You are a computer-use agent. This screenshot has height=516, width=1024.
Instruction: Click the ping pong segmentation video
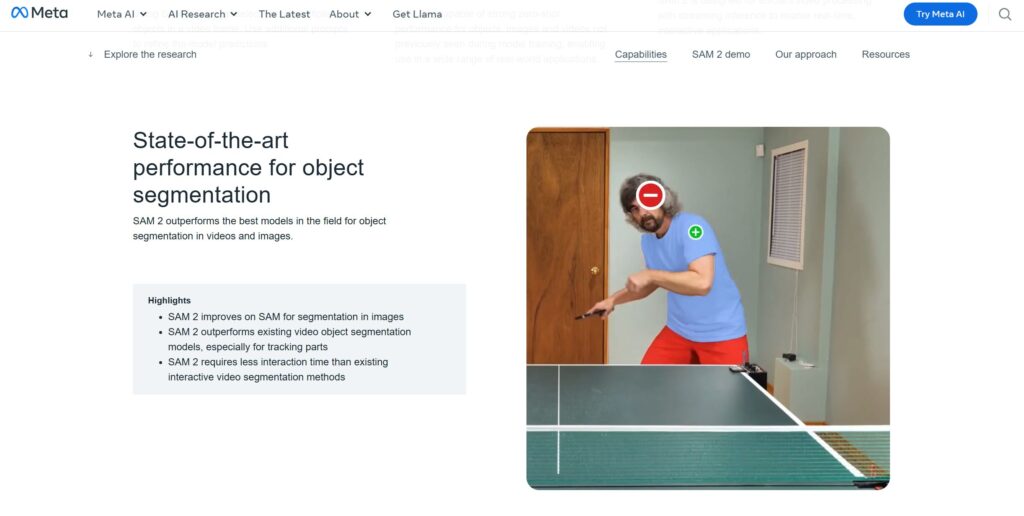(708, 308)
